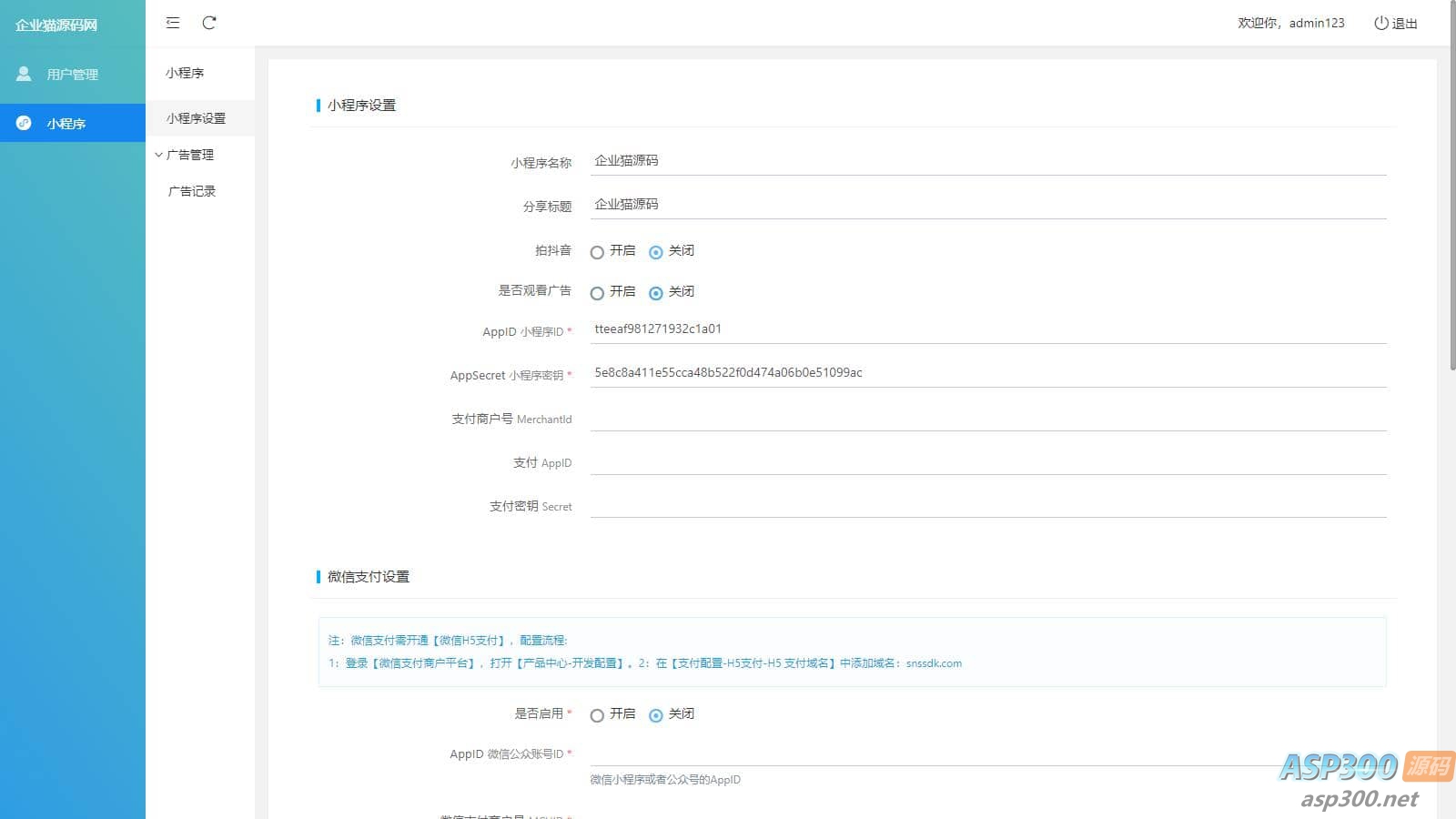The width and height of the screenshot is (1456, 819).
Task: Click the 企业猫源码网 site title
Action: click(56, 25)
